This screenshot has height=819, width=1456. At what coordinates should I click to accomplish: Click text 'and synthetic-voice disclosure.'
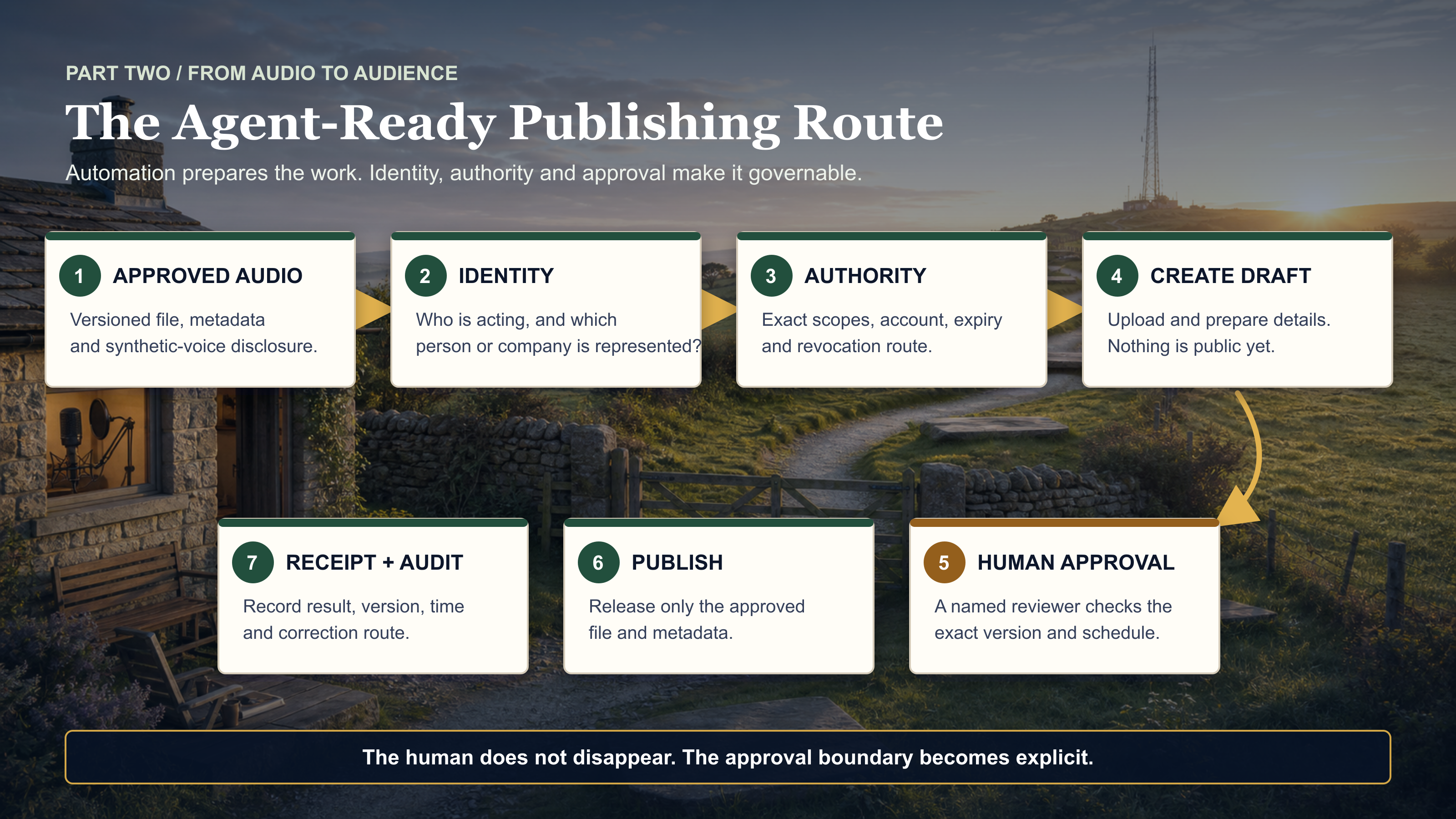pos(194,346)
